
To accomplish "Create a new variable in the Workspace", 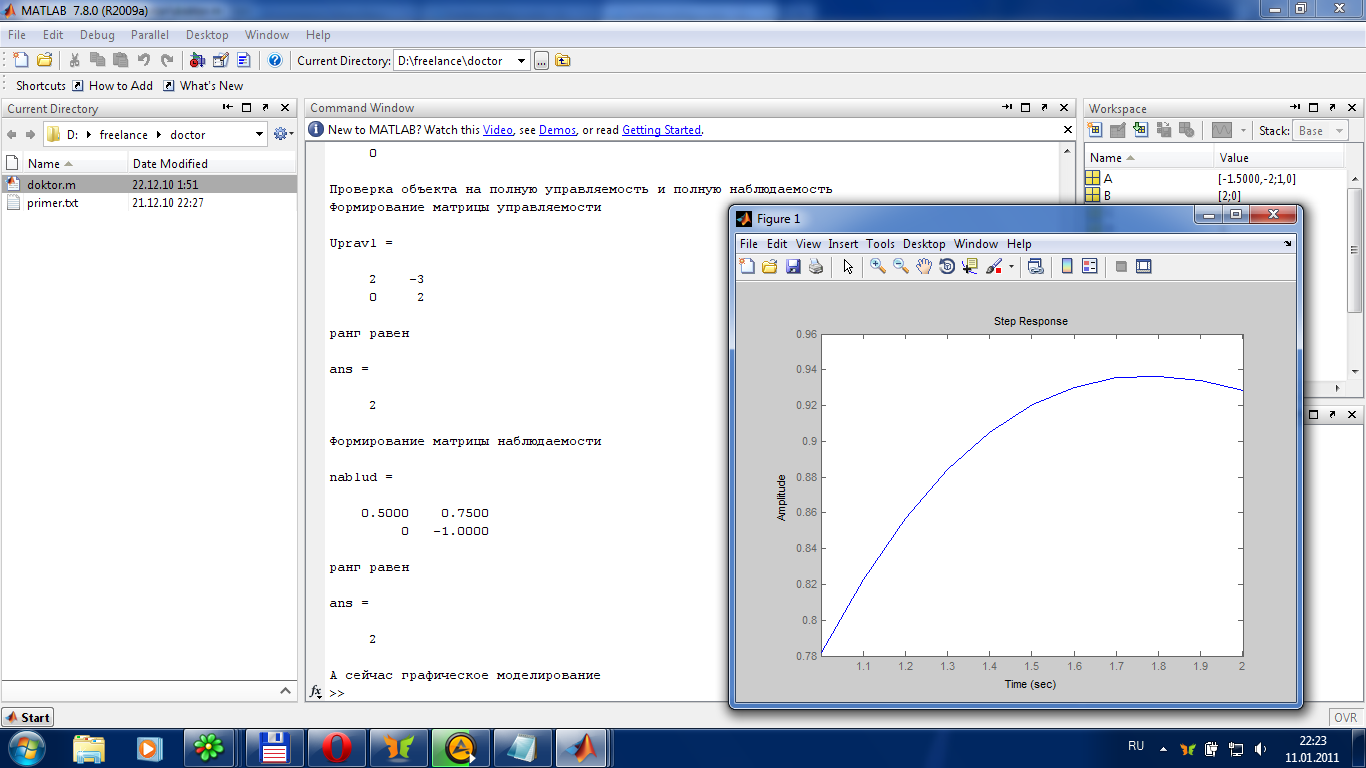I will click(x=1096, y=130).
